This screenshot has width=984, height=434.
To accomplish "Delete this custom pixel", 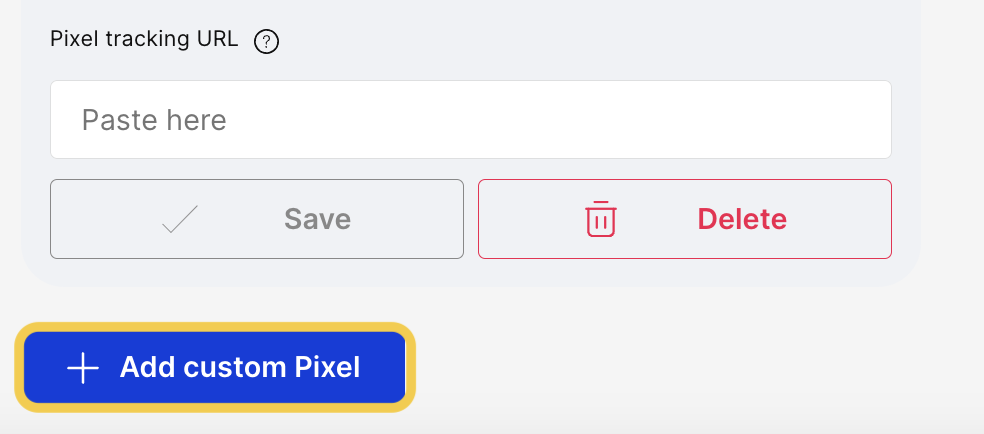I will [685, 219].
